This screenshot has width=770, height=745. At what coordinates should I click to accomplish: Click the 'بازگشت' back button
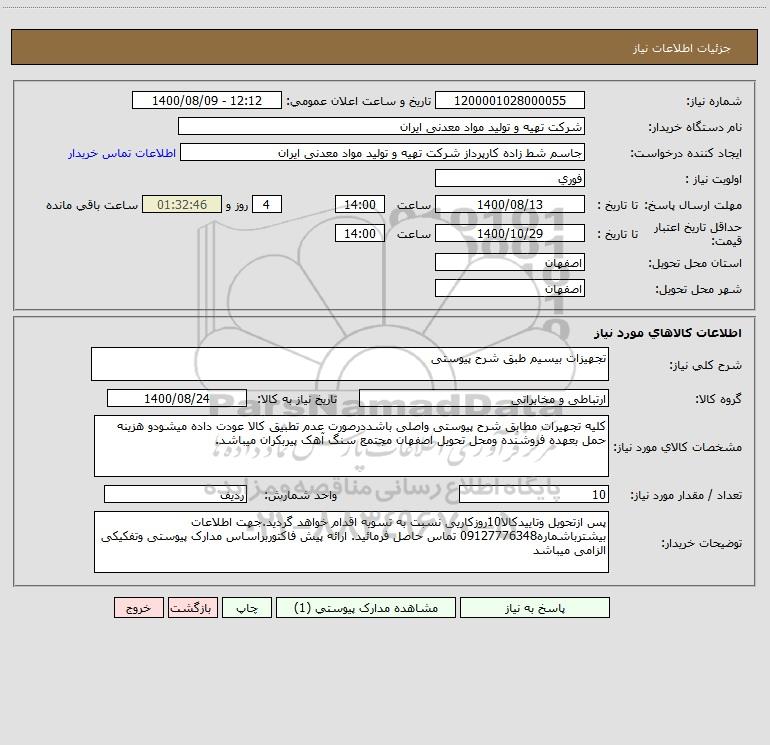192,608
